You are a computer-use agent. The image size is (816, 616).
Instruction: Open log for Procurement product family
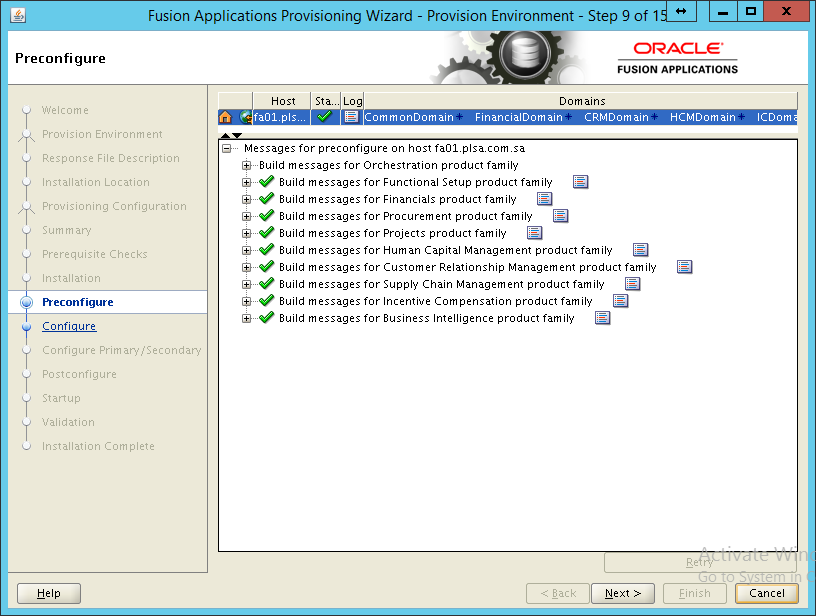point(560,216)
